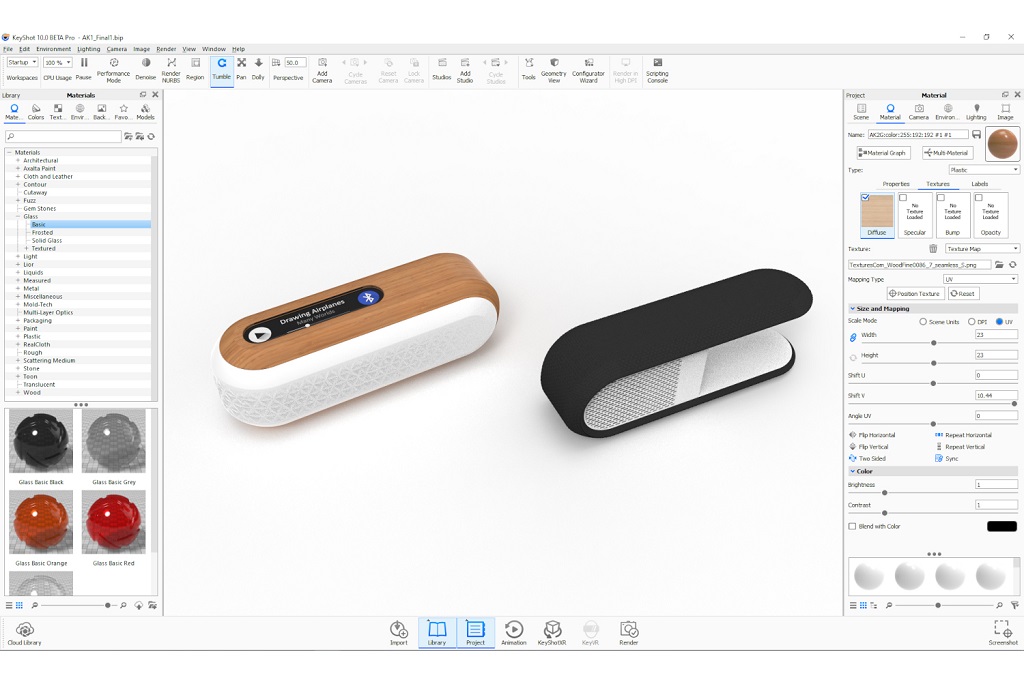The height and width of the screenshot is (682, 1024).
Task: Click the Import button in bottom bar
Action: click(x=398, y=633)
